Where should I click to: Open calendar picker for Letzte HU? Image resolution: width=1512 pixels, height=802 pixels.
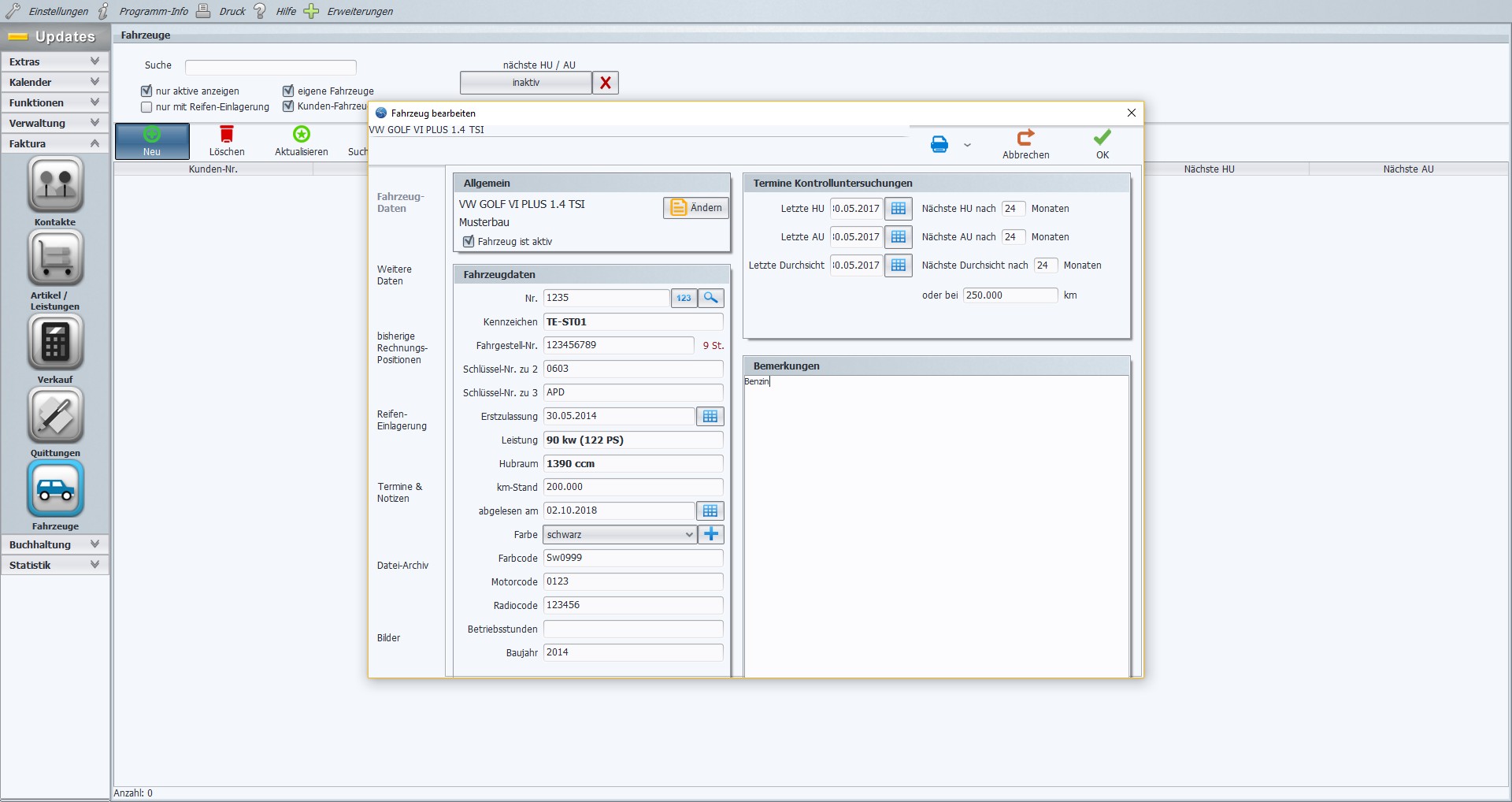pyautogui.click(x=898, y=209)
